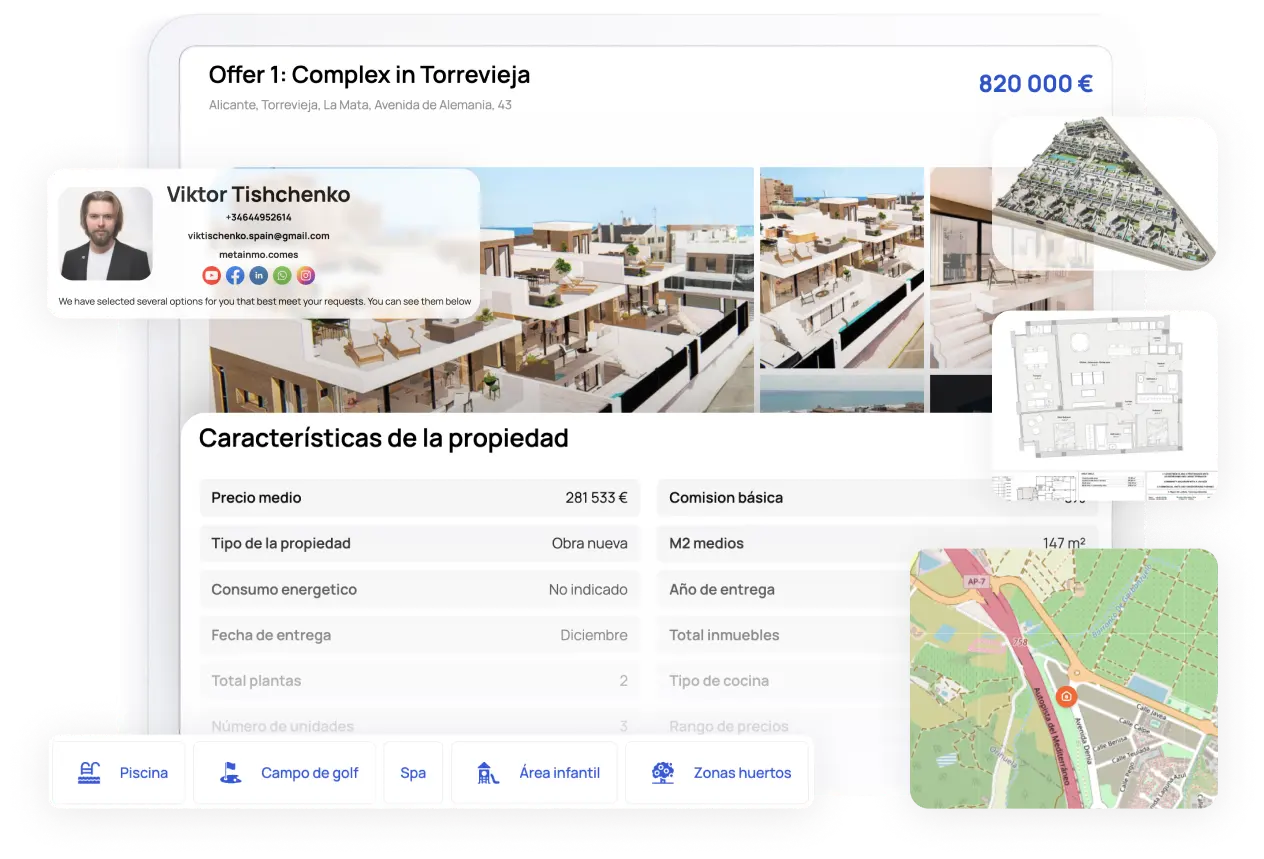Click the Zonas huertos tree icon
This screenshot has height=859, width=1264.
(662, 773)
